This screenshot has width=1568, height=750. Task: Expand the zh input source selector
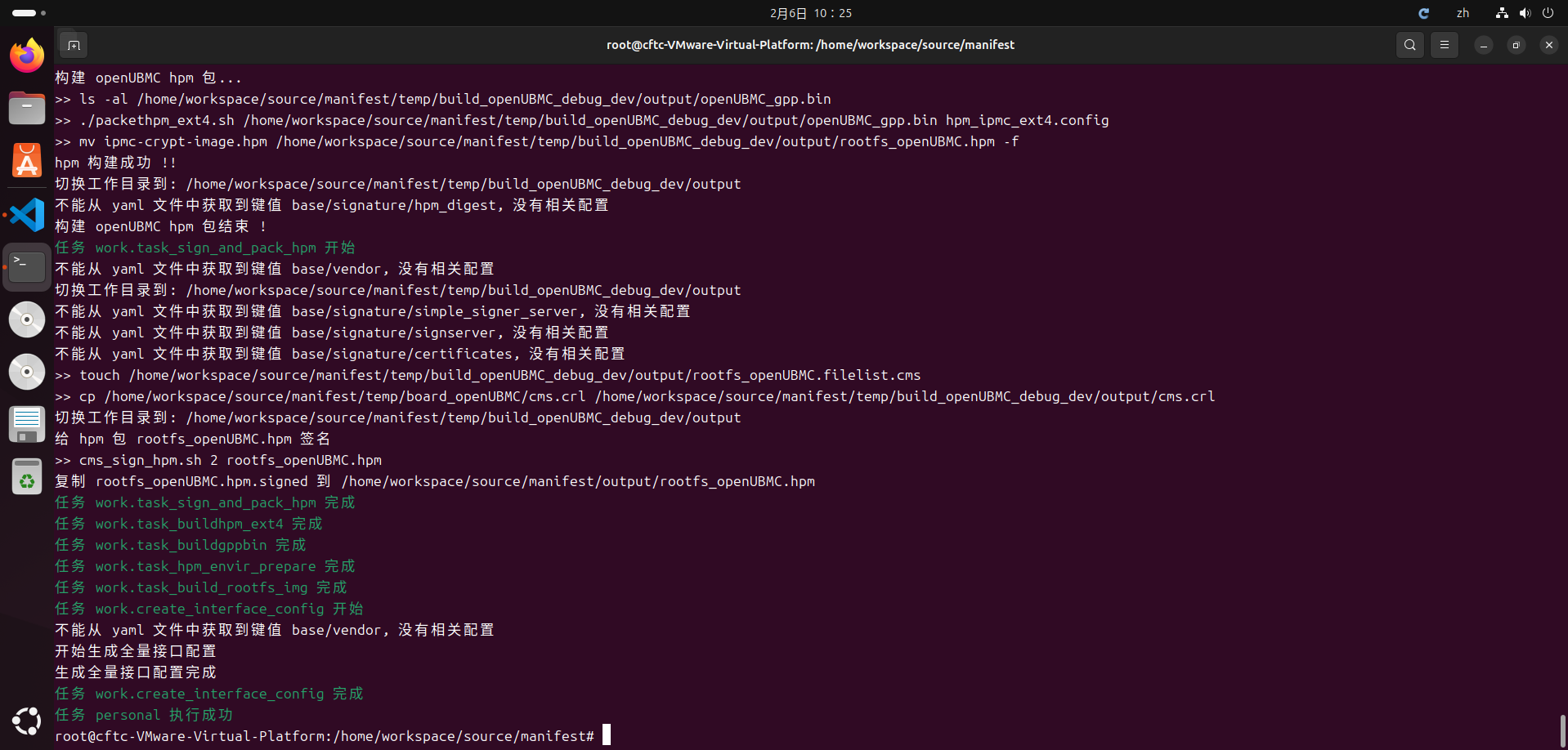click(1463, 13)
